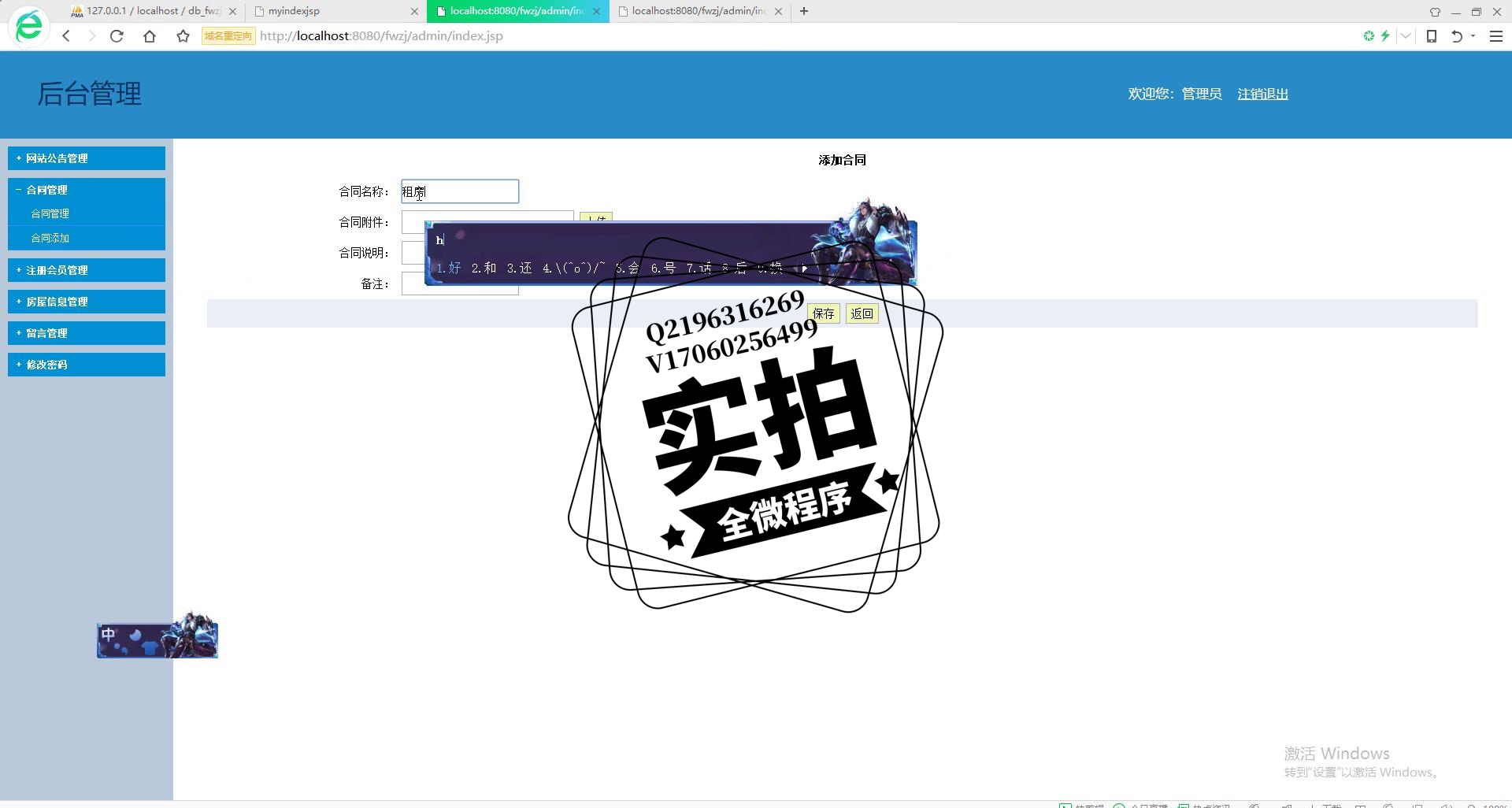
Task: Open browser skin (shirt) icon
Action: tap(1435, 12)
